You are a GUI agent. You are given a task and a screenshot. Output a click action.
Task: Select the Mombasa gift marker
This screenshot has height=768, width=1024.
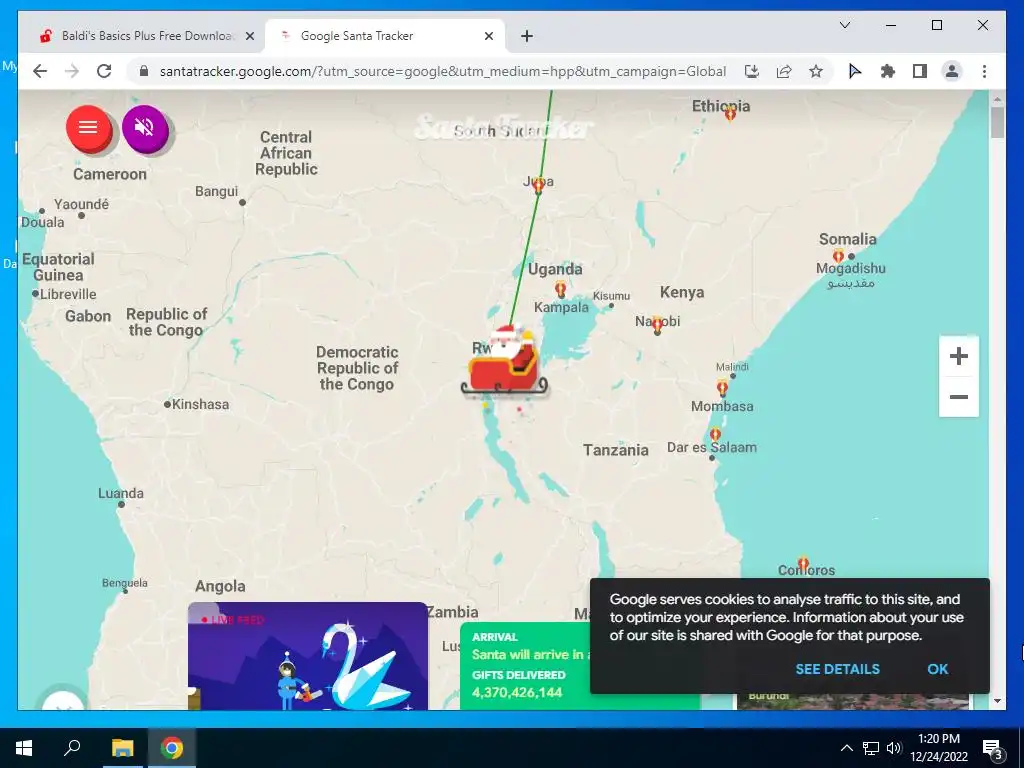722,389
